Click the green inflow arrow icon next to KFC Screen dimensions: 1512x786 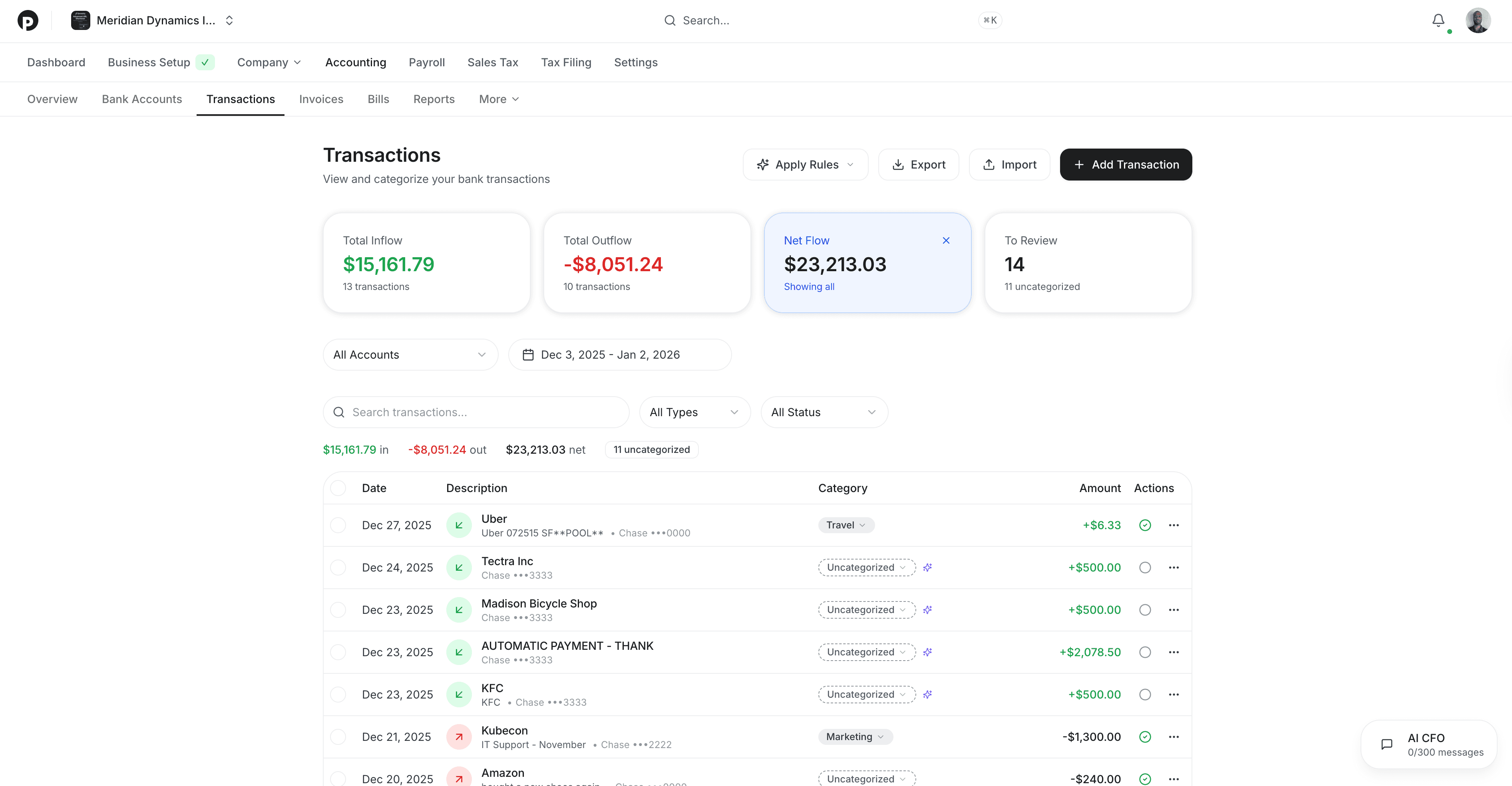coord(458,694)
